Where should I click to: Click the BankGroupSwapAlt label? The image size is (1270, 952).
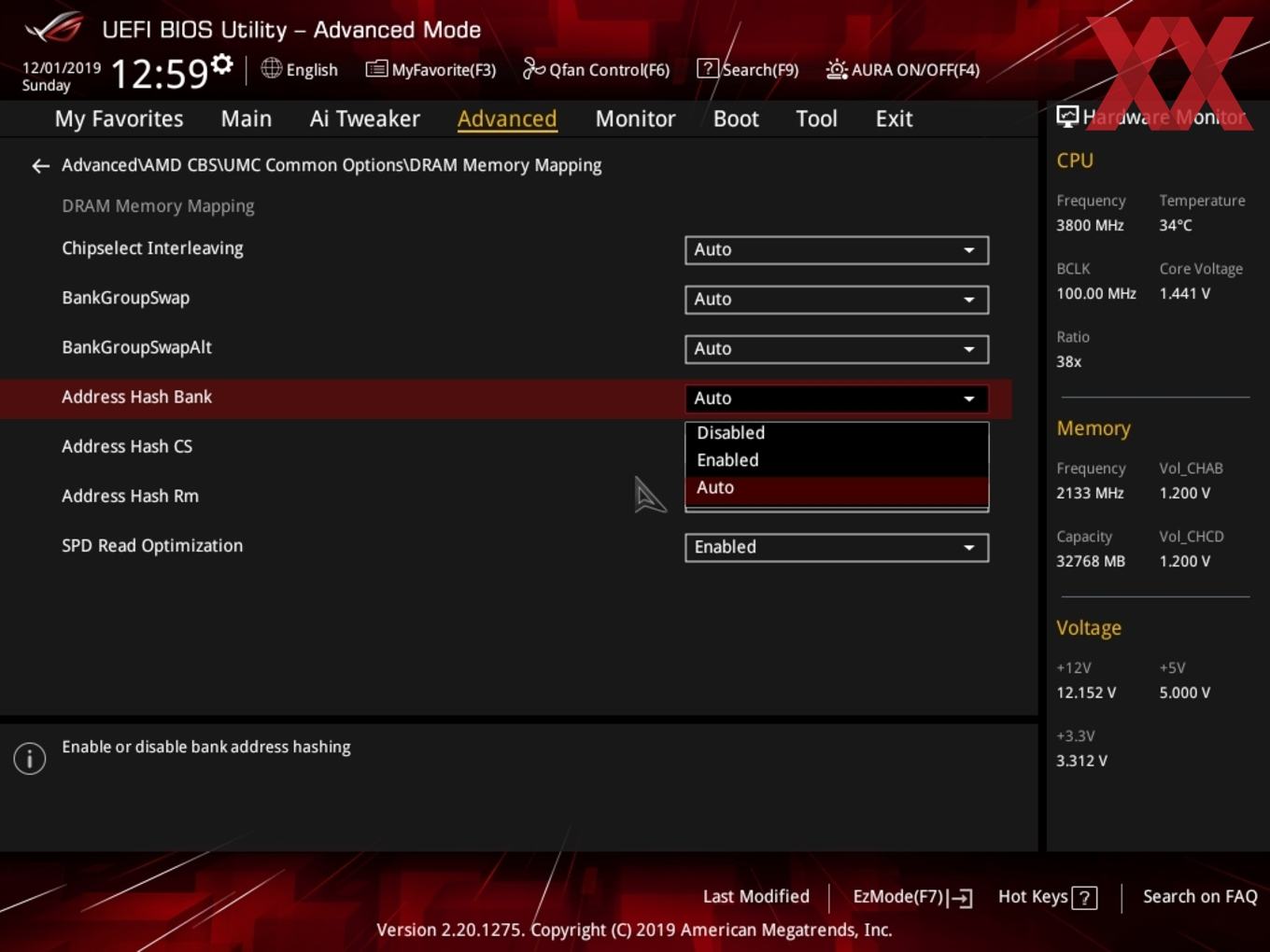pos(136,347)
